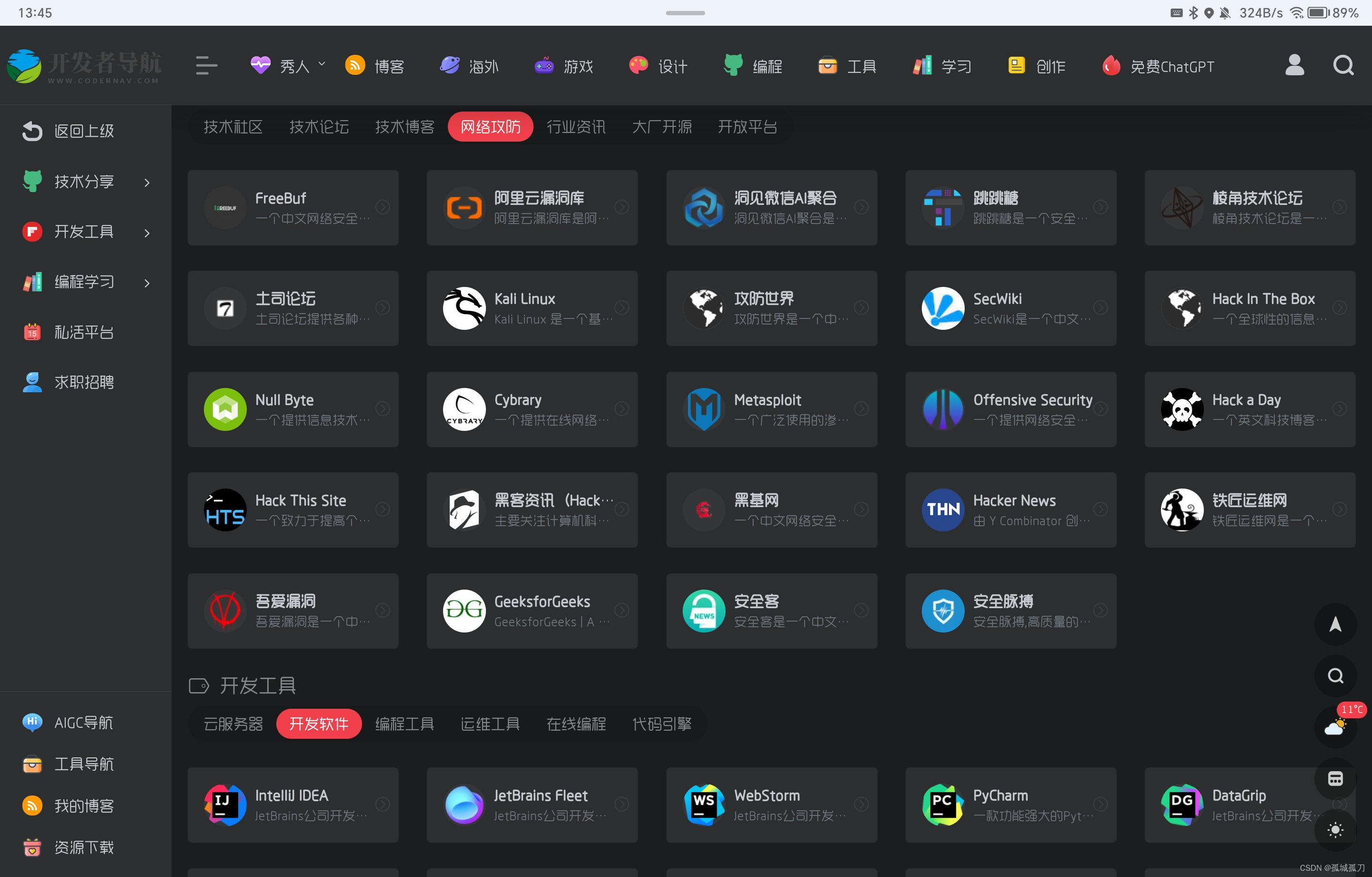Click the status bar pull-down handle
1372x877 pixels.
pyautogui.click(x=686, y=12)
